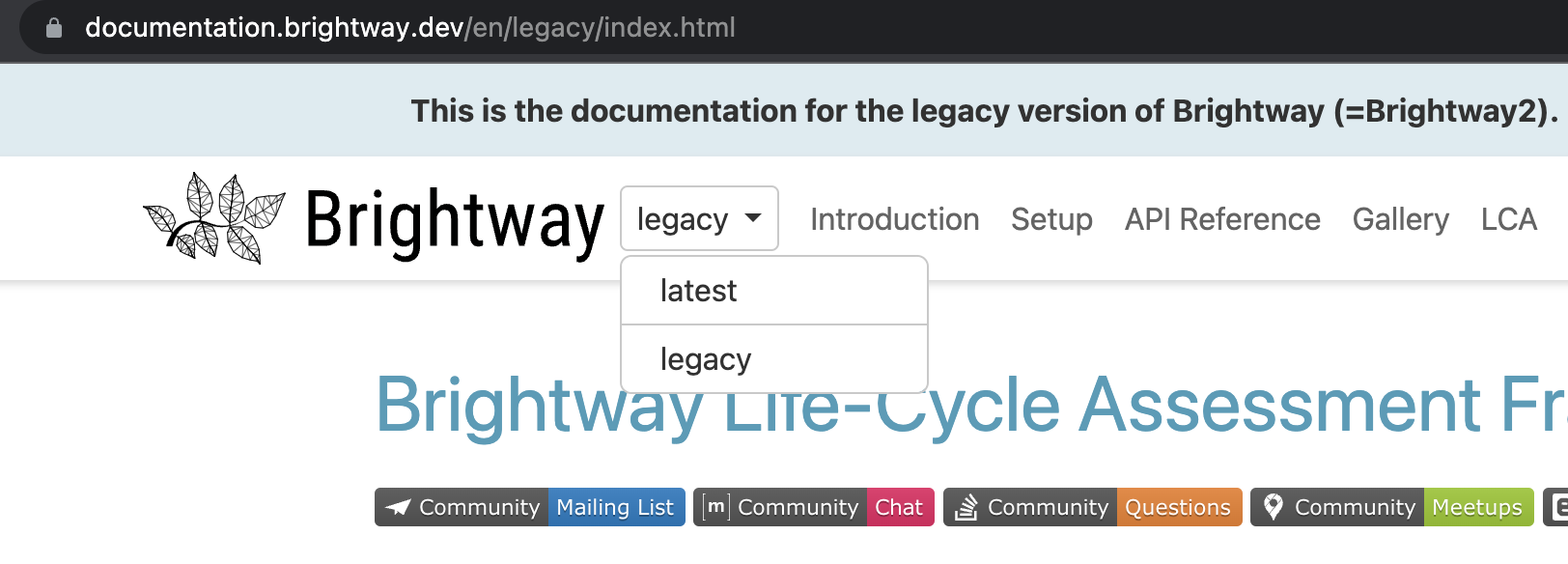
Task: Open the Setup menu item
Action: (1051, 219)
